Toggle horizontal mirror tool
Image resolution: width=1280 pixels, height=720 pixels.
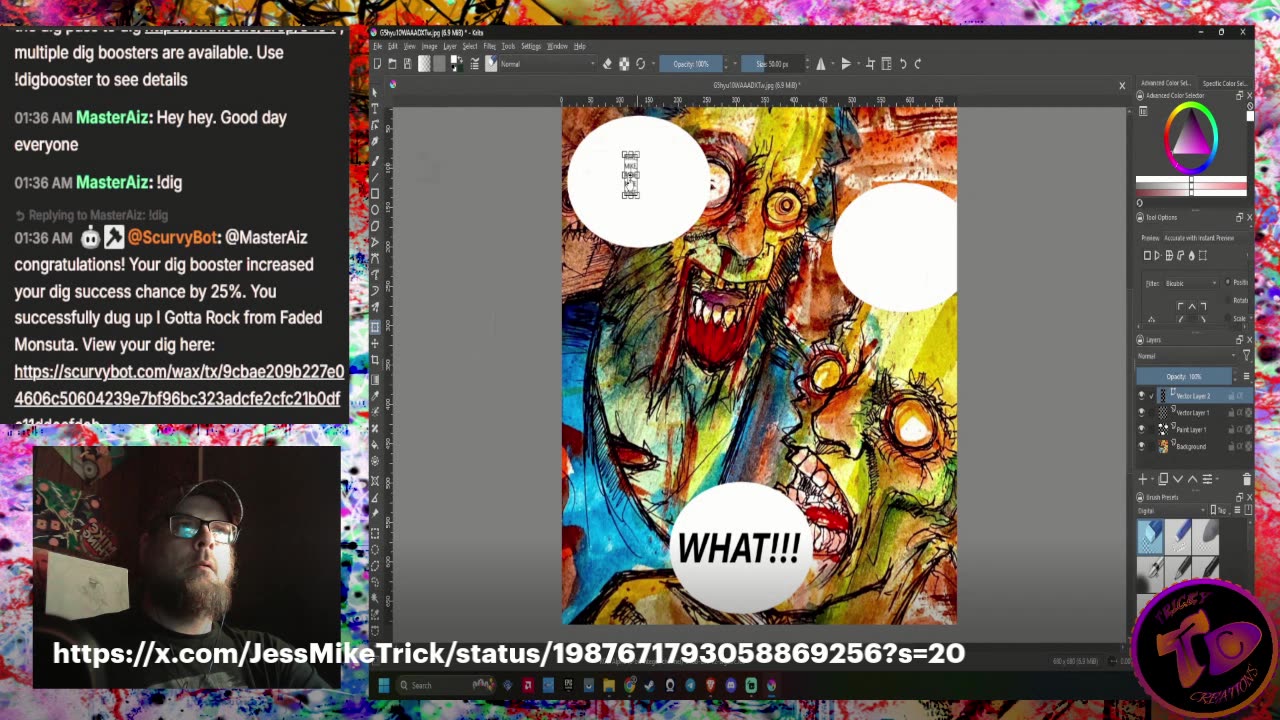coord(821,64)
